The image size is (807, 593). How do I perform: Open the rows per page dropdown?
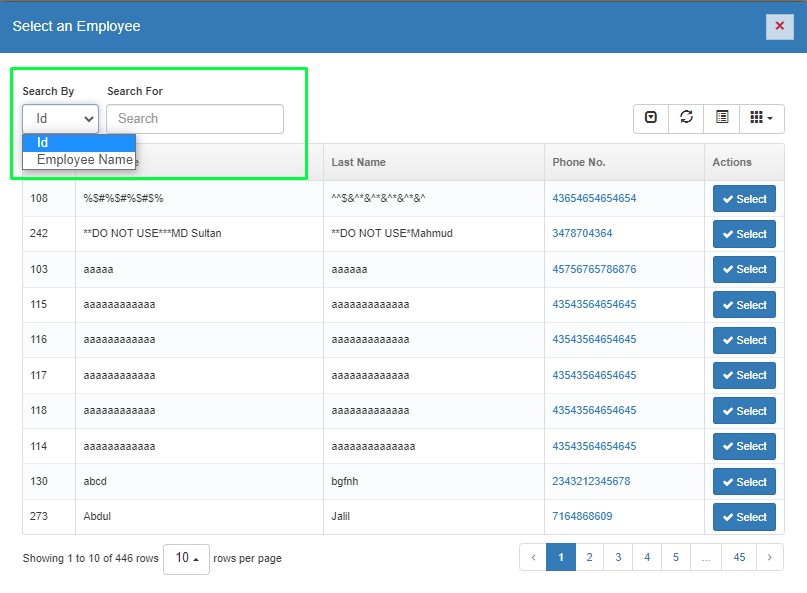pyautogui.click(x=186, y=558)
